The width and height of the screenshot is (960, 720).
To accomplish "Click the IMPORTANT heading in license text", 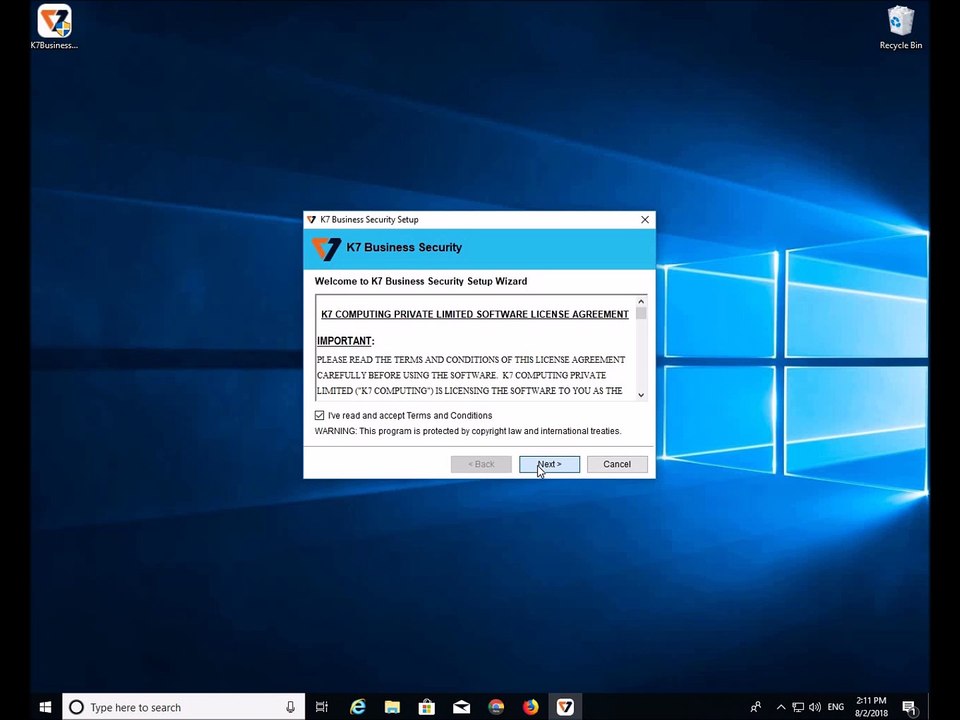I will click(x=345, y=341).
